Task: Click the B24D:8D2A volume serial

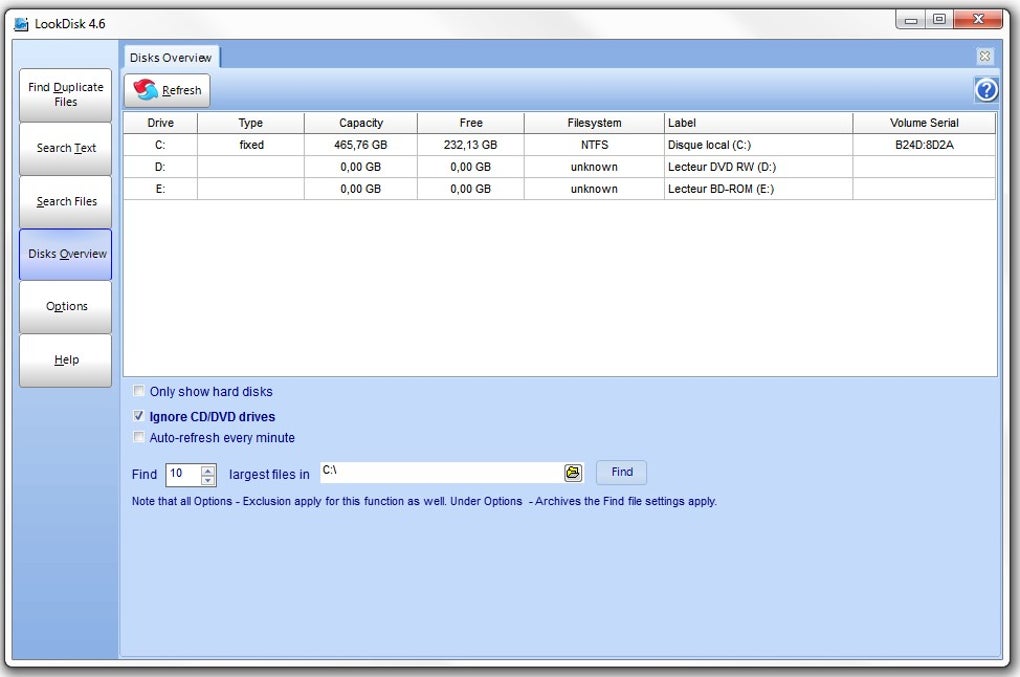Action: [x=924, y=145]
